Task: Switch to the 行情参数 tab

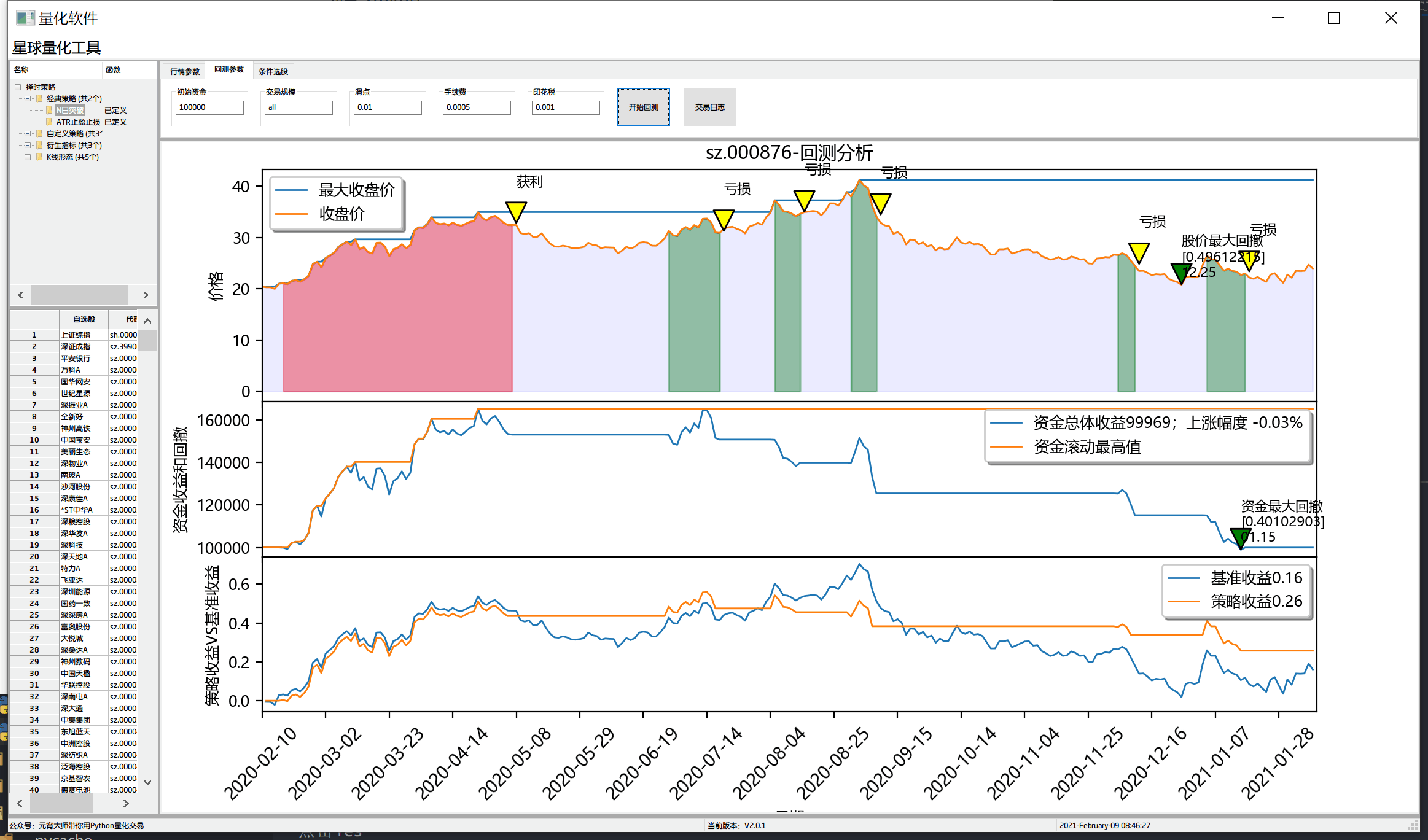Action: tap(184, 71)
